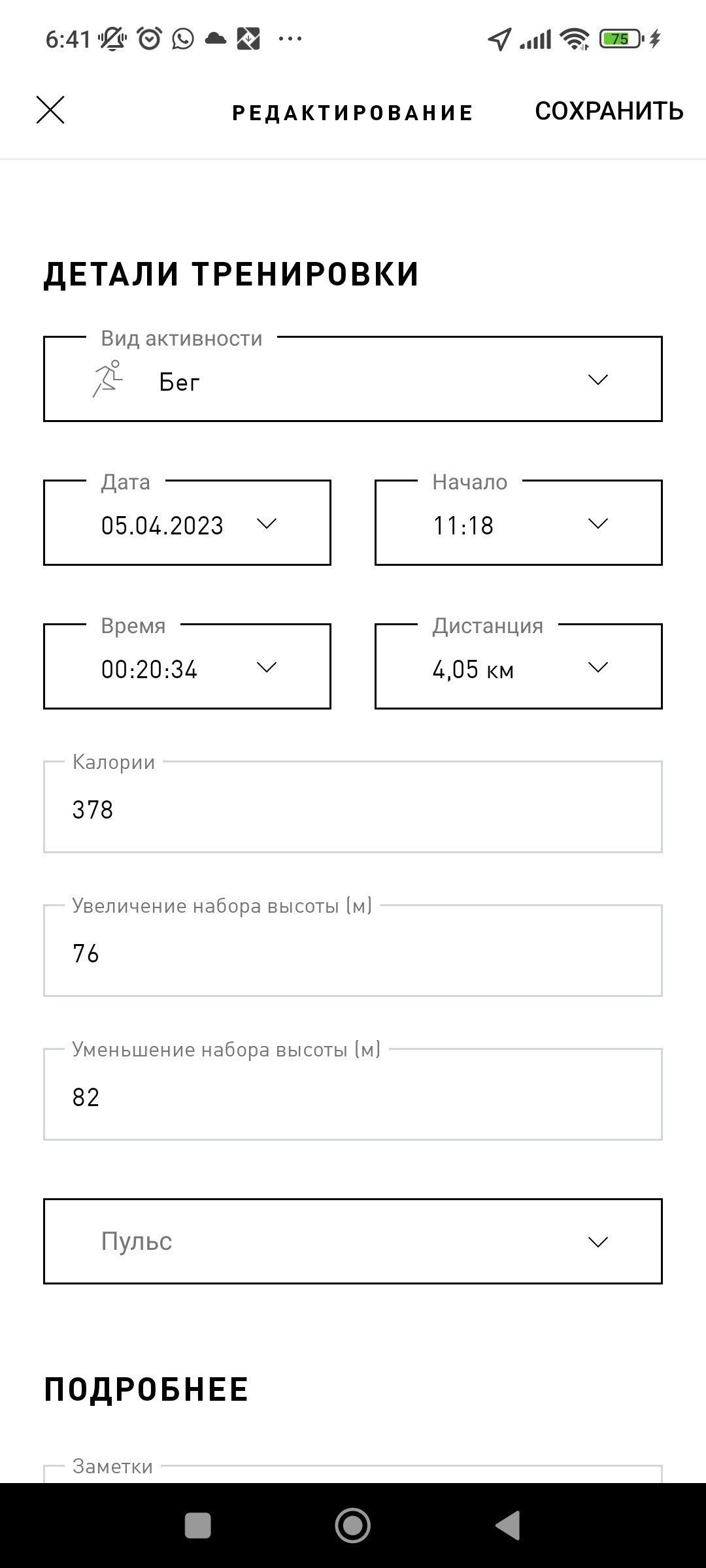Tap the Wi-Fi status icon
The height and width of the screenshot is (1568, 706).
tap(575, 39)
